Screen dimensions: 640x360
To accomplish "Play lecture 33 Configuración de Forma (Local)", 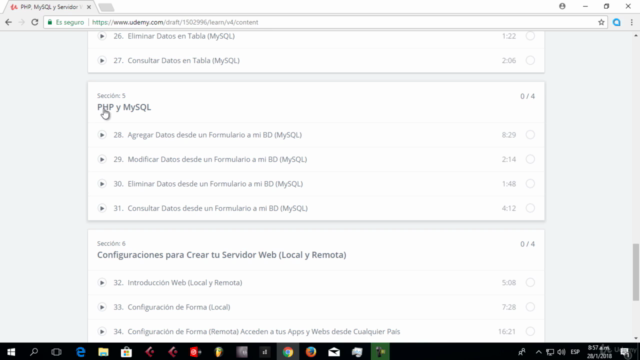I will point(102,307).
